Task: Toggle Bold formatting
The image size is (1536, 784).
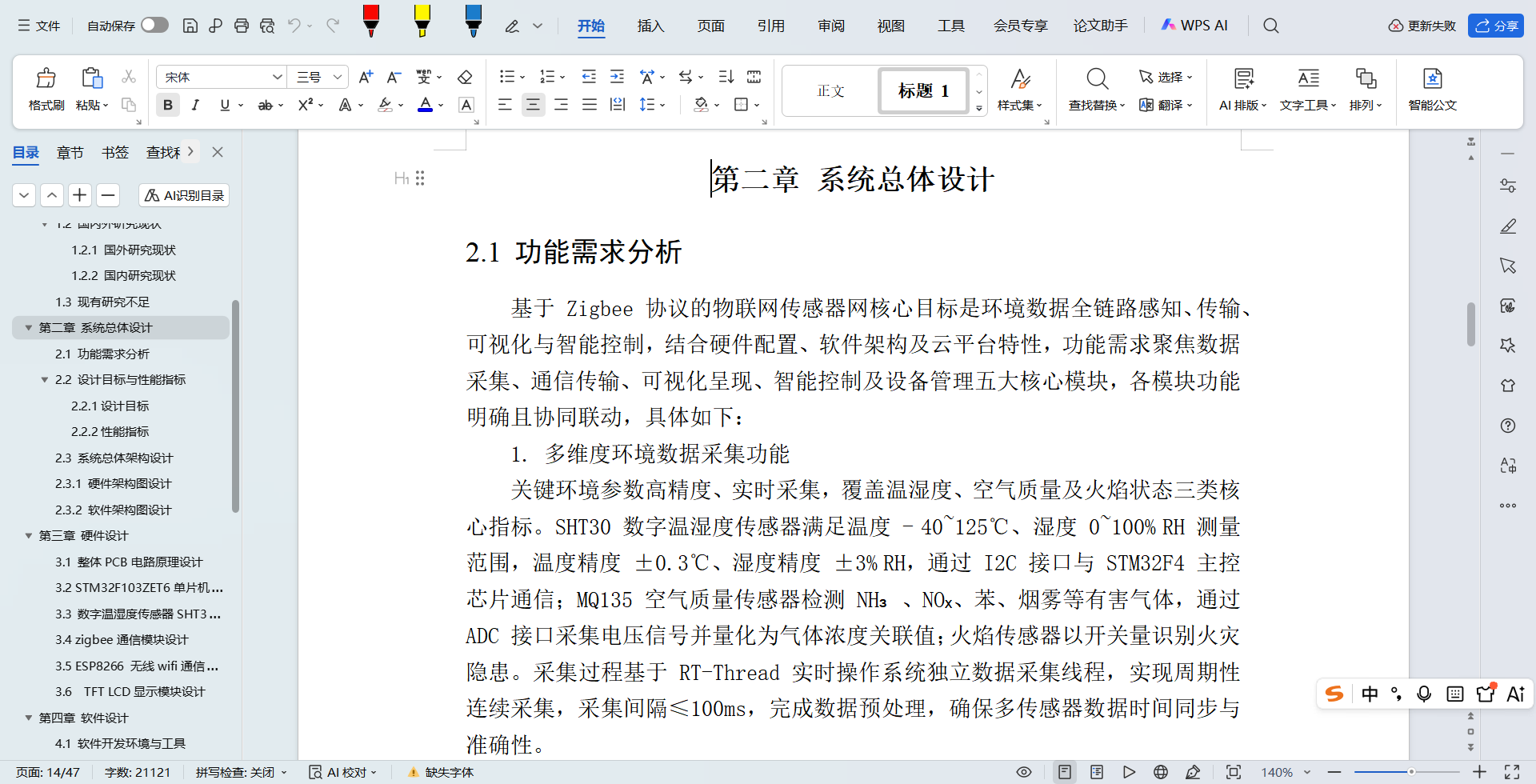Action: [168, 105]
